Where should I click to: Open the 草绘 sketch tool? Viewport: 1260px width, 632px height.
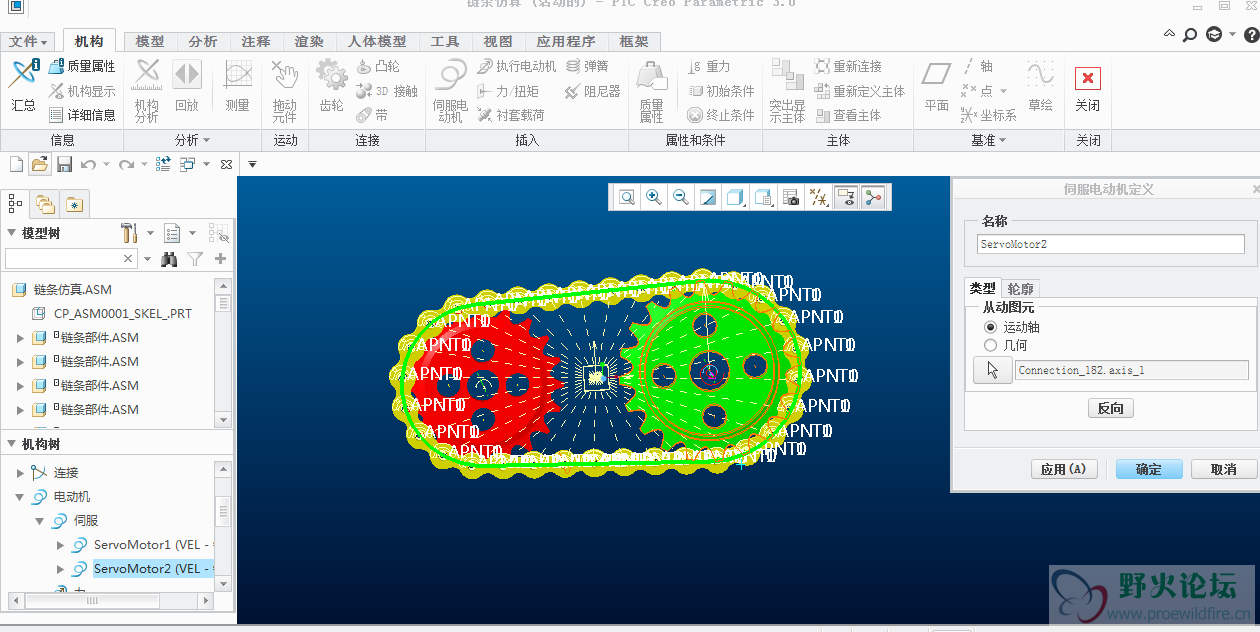pyautogui.click(x=1040, y=86)
